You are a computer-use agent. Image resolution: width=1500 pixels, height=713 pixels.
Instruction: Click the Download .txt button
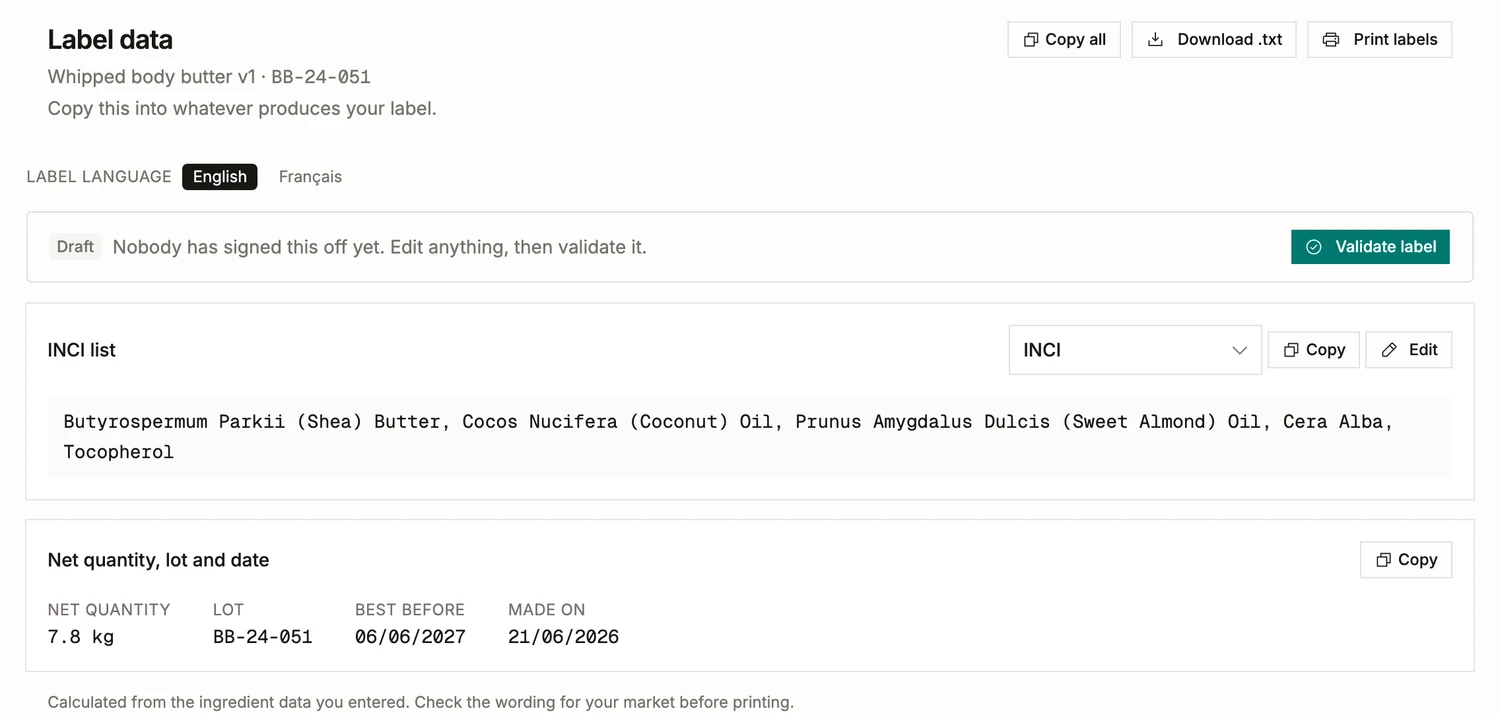1214,40
